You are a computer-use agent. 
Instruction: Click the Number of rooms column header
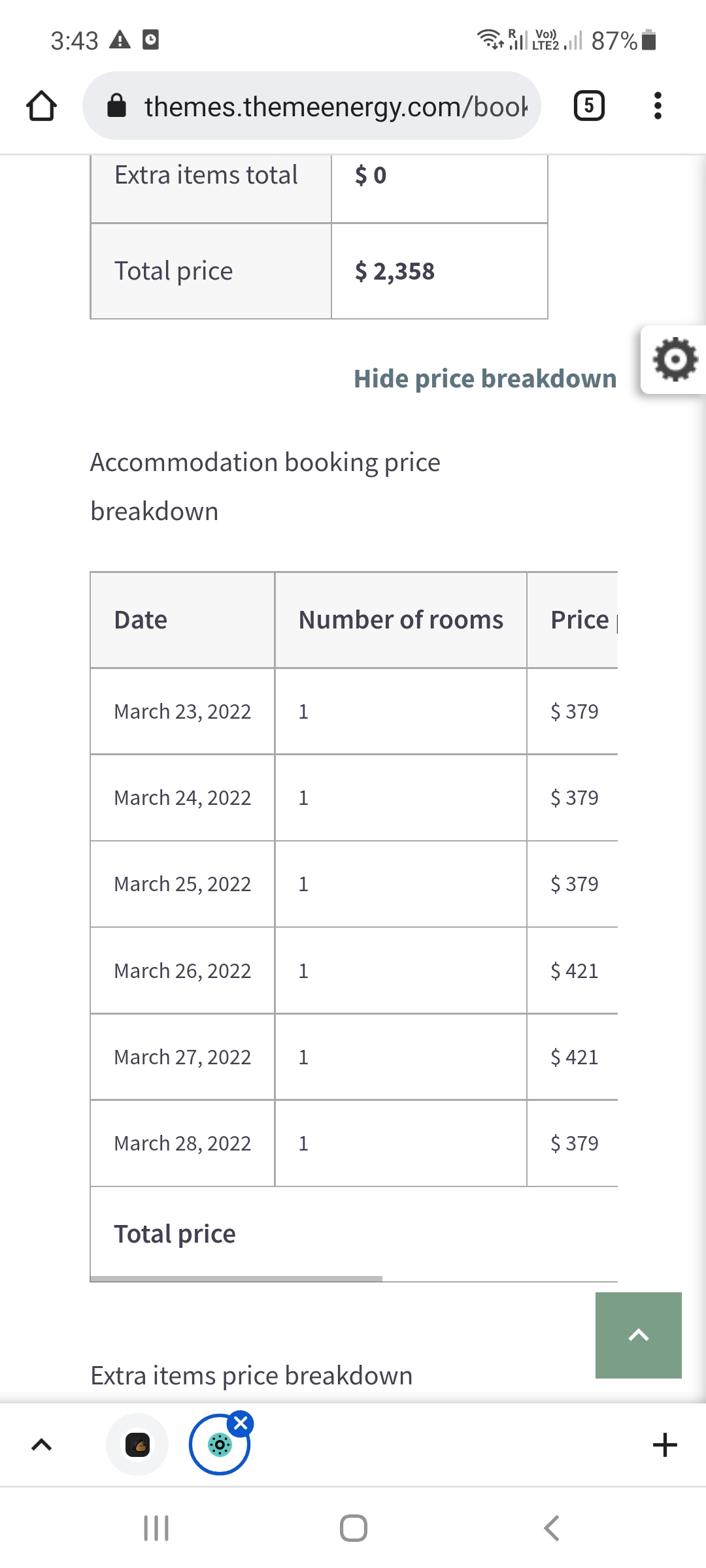(401, 619)
